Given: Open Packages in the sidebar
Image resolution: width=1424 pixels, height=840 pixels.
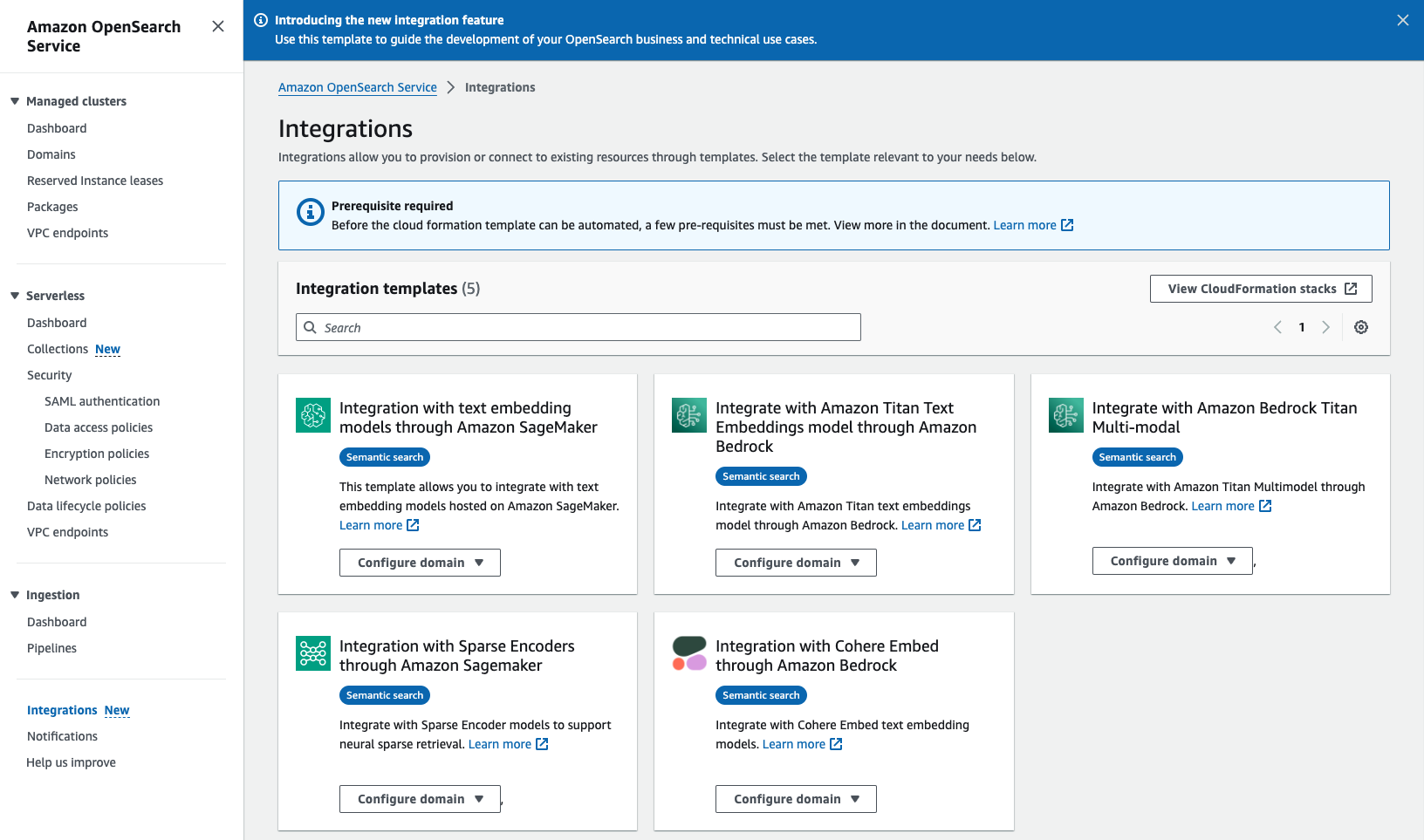Looking at the screenshot, I should click(52, 207).
